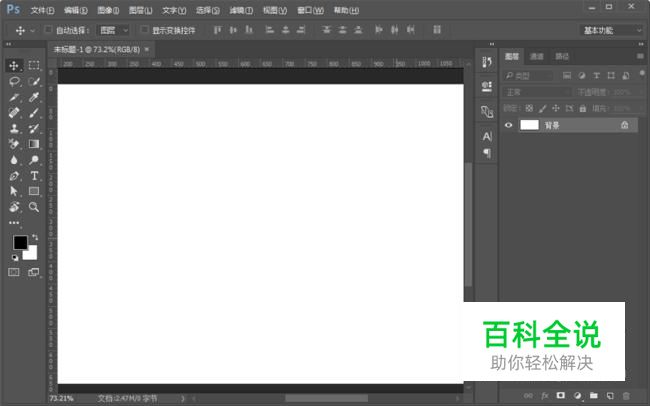Open the 图层 auto-select target dropdown
650x406 pixels.
[113, 30]
